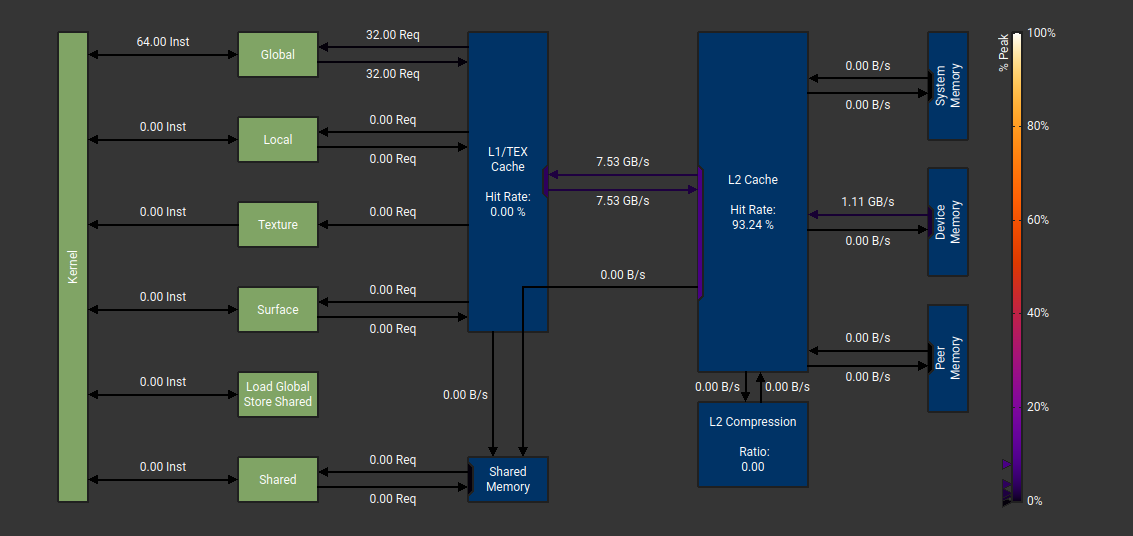Image resolution: width=1133 pixels, height=536 pixels.
Task: Click the 64.00 Inst label
Action: coord(163,42)
